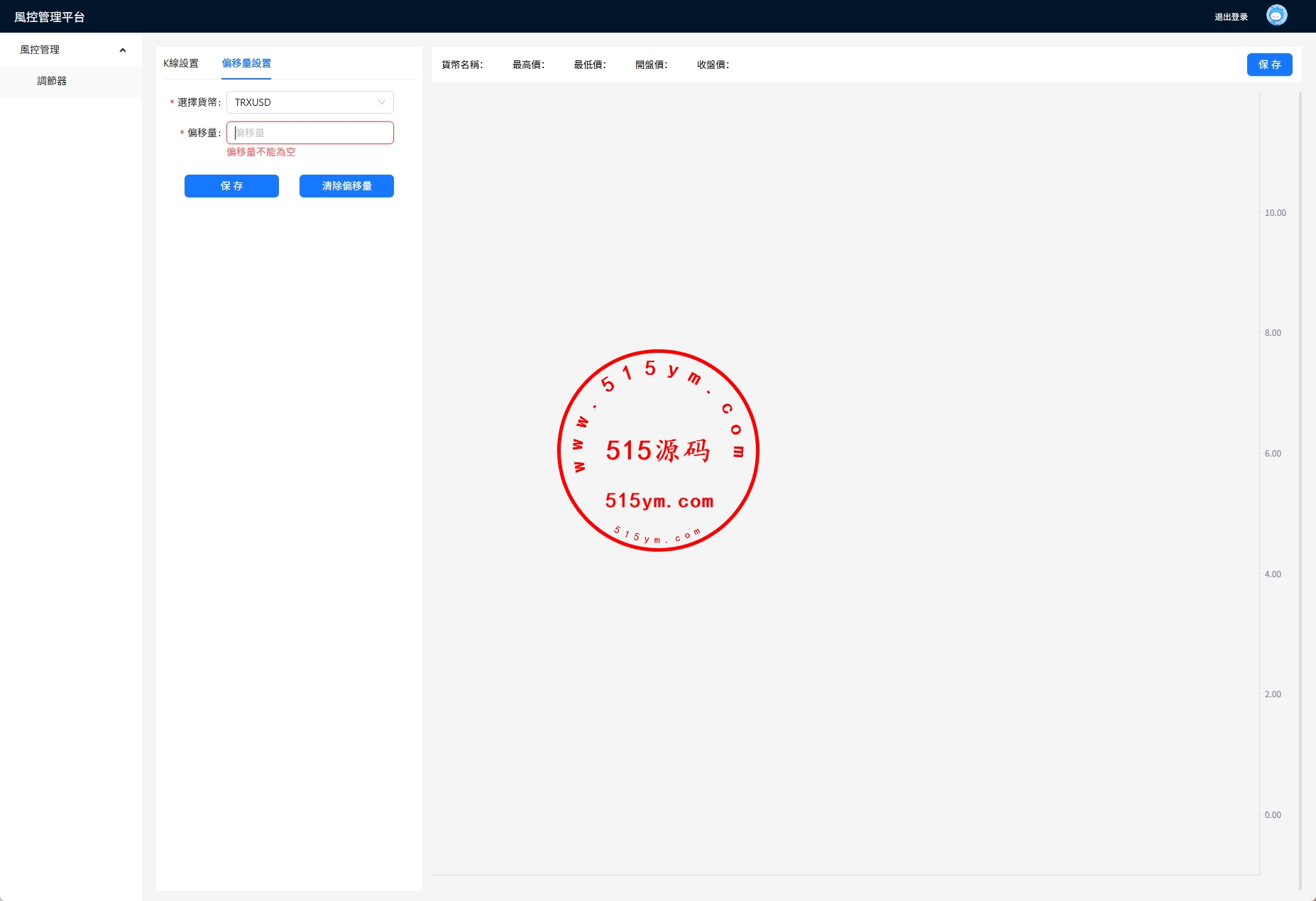Click the 貨幣名稱 label in chart header

tap(462, 65)
